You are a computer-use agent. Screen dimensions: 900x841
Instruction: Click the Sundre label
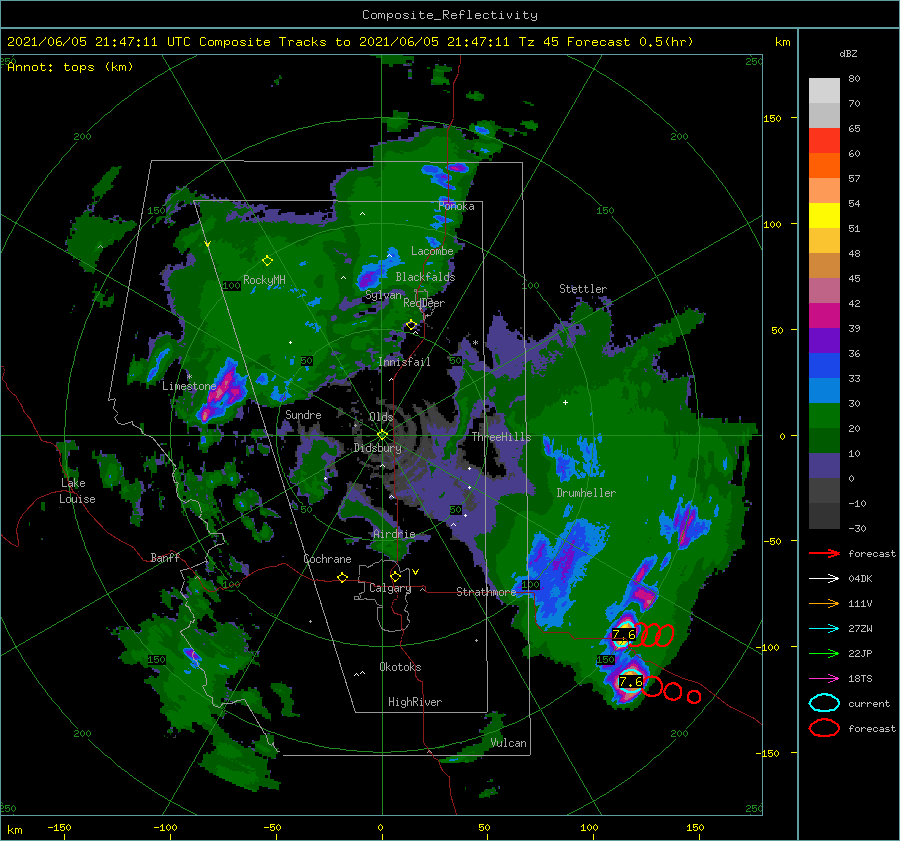[x=303, y=415]
